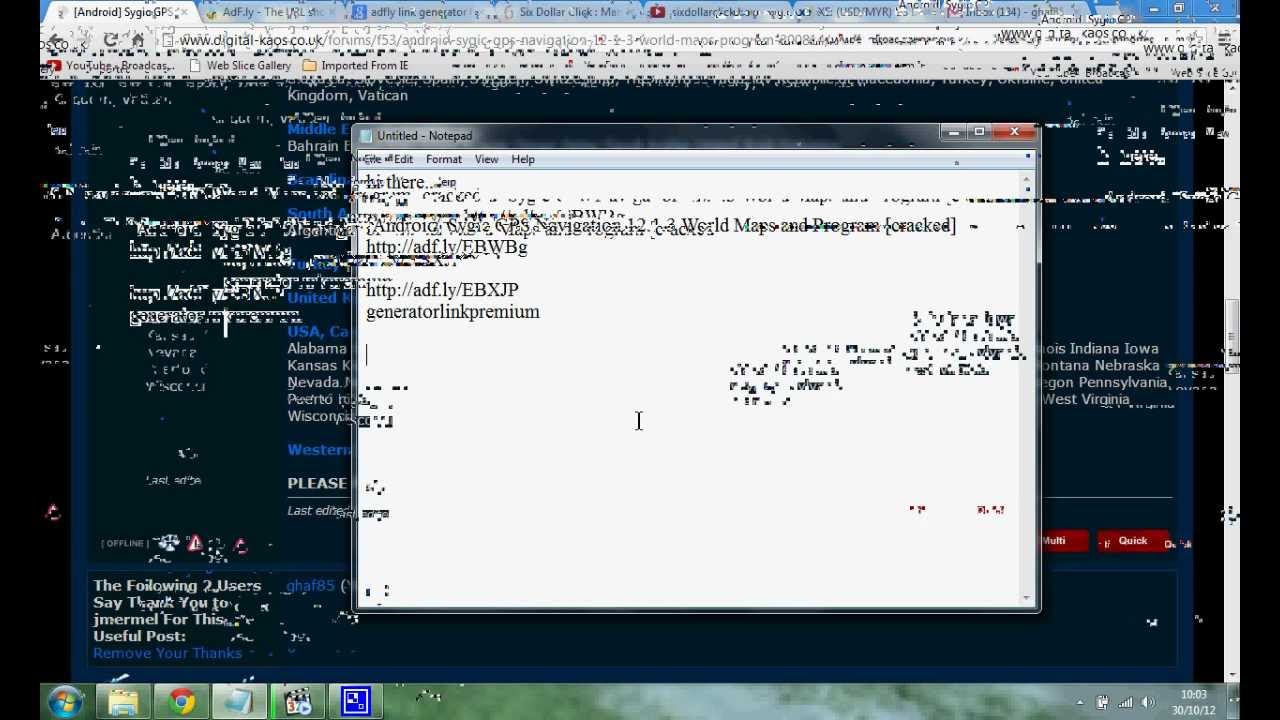1280x720 pixels.
Task: Maximize the Notepad window
Action: coord(980,132)
